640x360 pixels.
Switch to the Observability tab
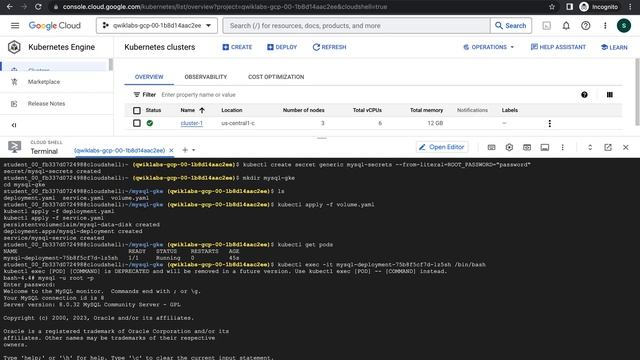[206, 77]
